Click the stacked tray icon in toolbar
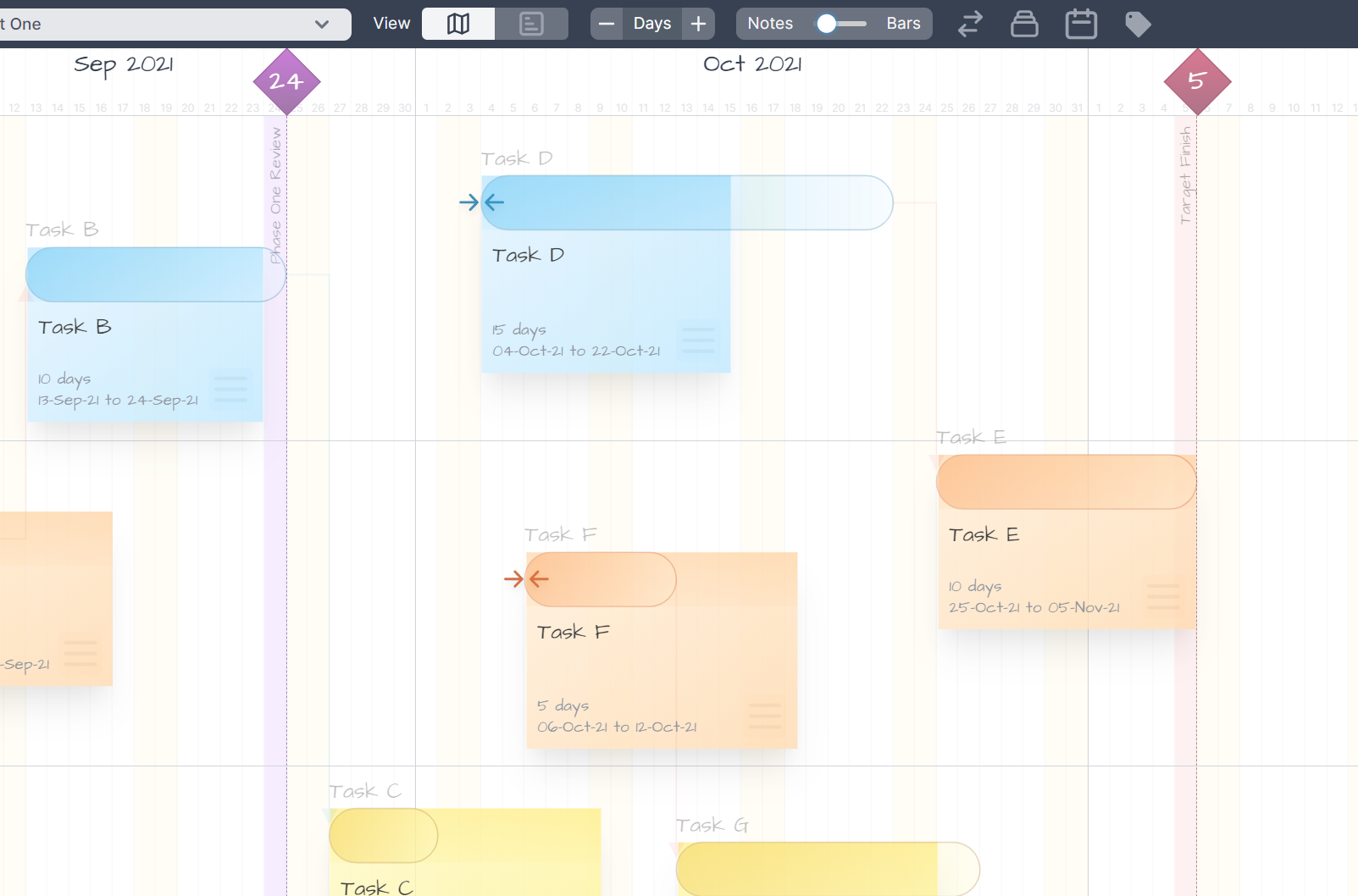Viewport: 1358px width, 896px height. pyautogui.click(x=1024, y=24)
